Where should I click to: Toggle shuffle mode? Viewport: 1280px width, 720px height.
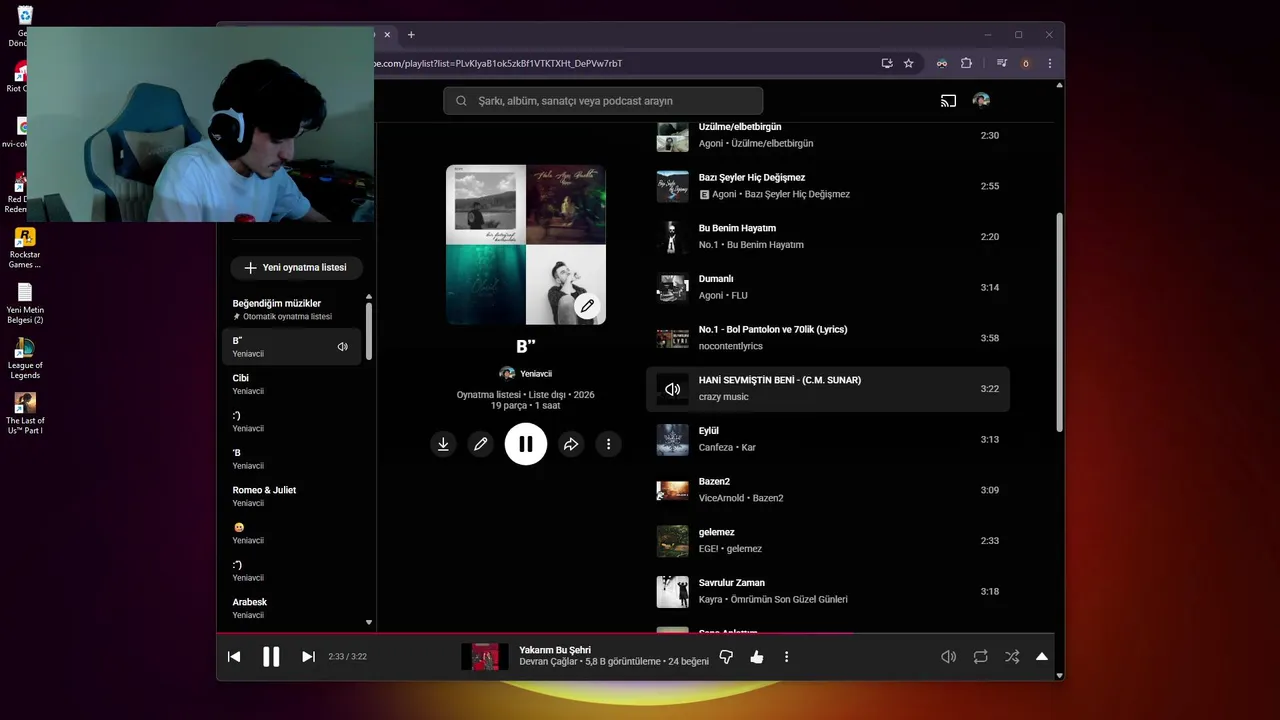coord(1012,657)
